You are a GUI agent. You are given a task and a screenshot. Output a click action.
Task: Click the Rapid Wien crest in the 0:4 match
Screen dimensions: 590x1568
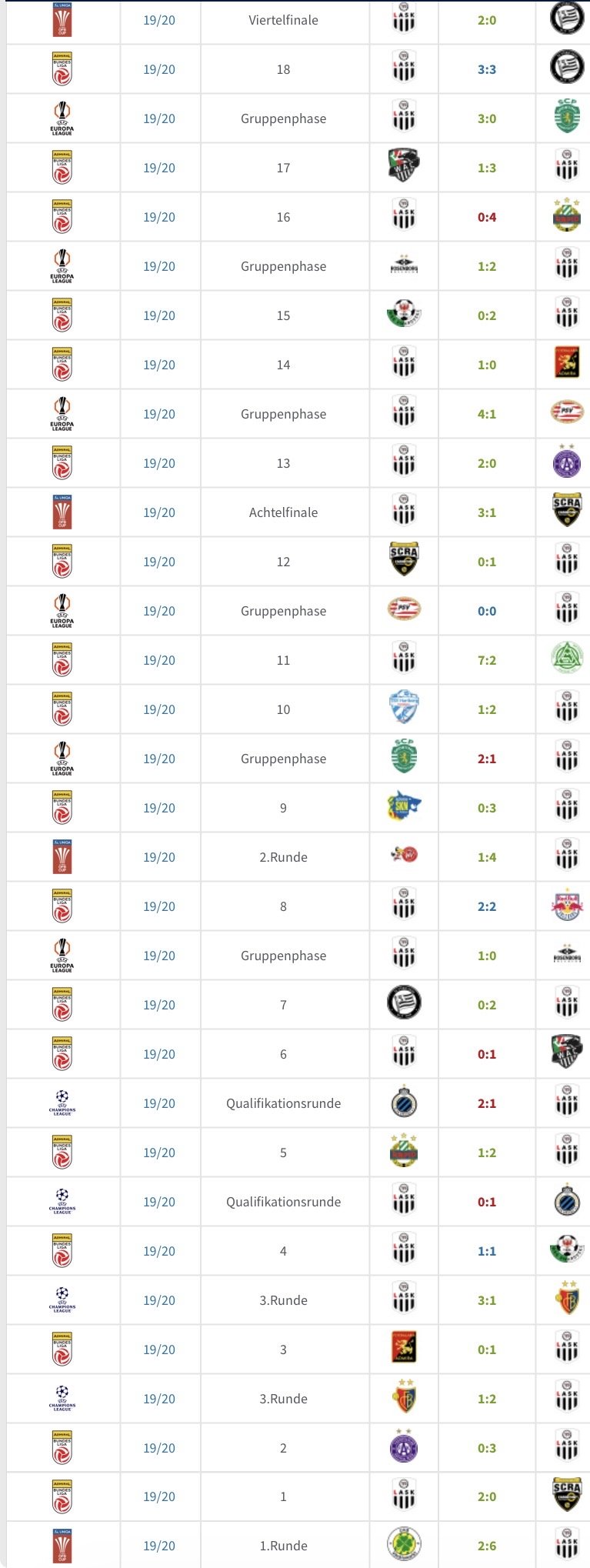(x=567, y=217)
